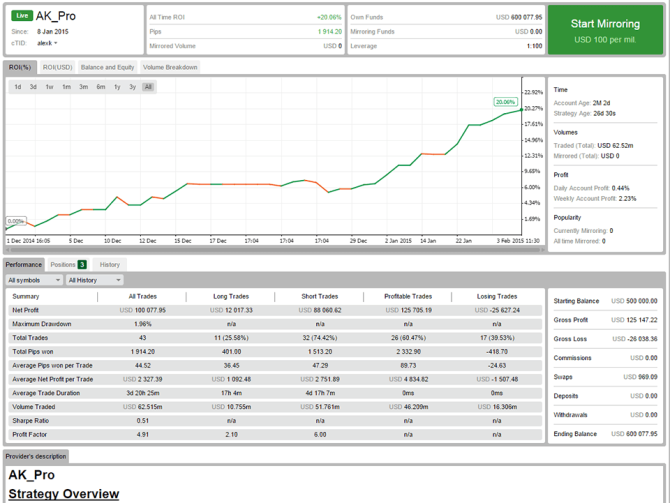Click the 0.00% start label on chart

[x=16, y=221]
